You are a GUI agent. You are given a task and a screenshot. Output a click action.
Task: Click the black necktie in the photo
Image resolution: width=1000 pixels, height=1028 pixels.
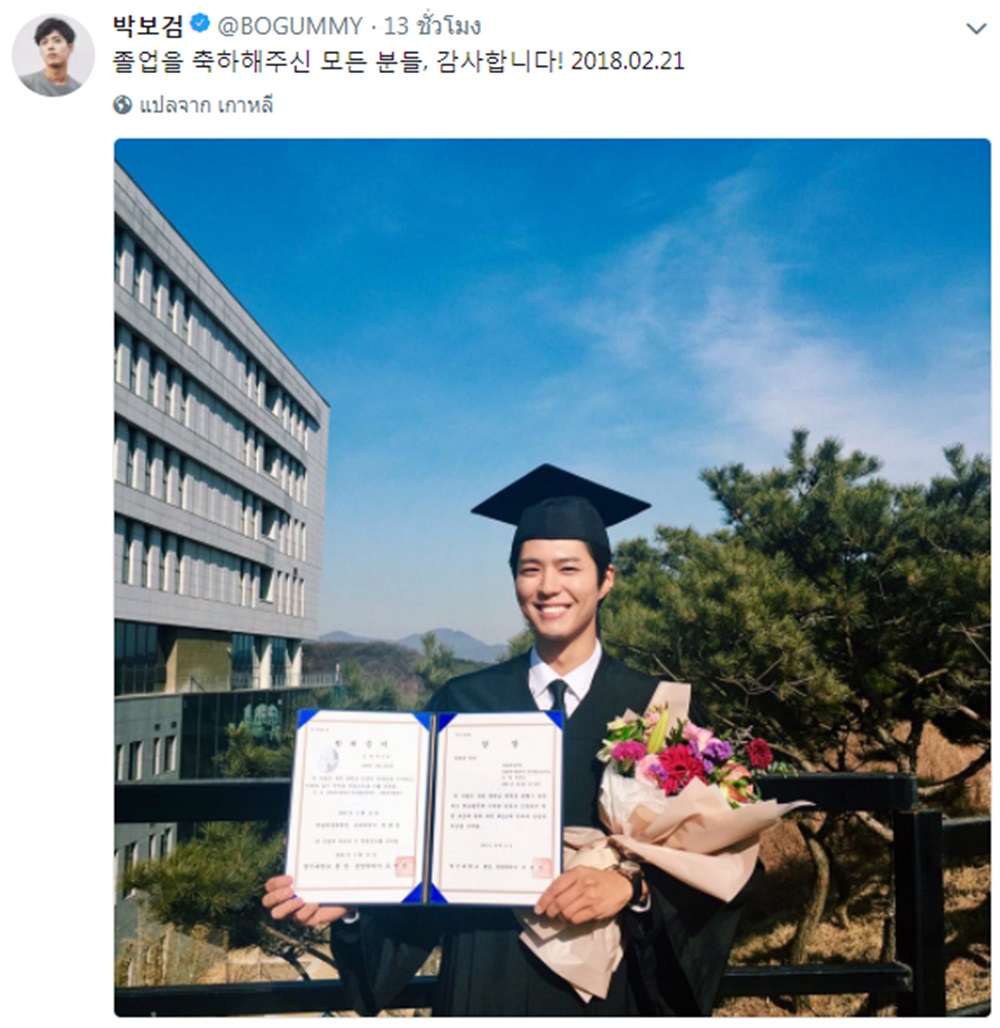tap(558, 696)
